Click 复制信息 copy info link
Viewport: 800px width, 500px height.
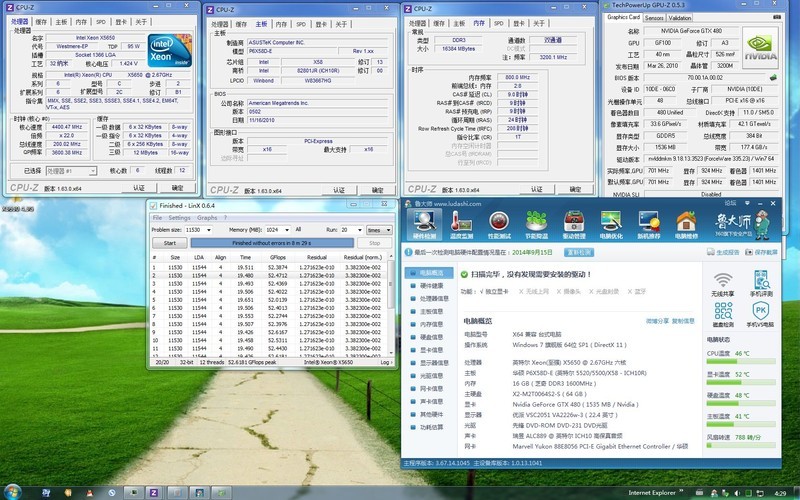click(x=683, y=321)
